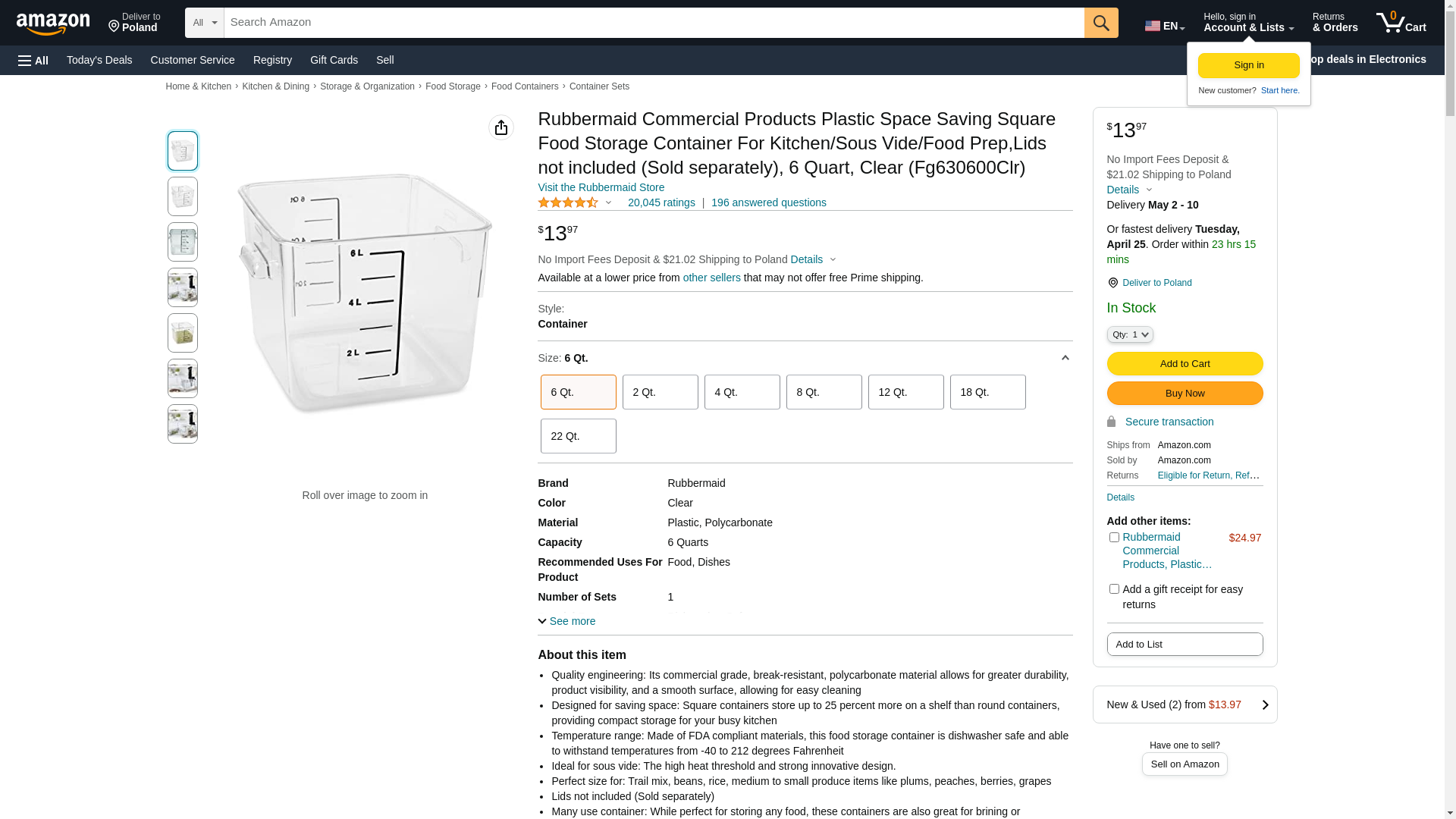Check the Rubbermaid add-on item checkbox
This screenshot has height=819, width=1456.
click(x=1114, y=538)
